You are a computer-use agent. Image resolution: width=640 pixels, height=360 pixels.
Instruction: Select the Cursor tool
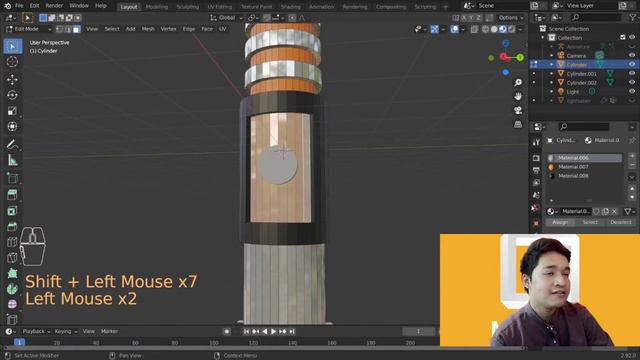(12, 62)
